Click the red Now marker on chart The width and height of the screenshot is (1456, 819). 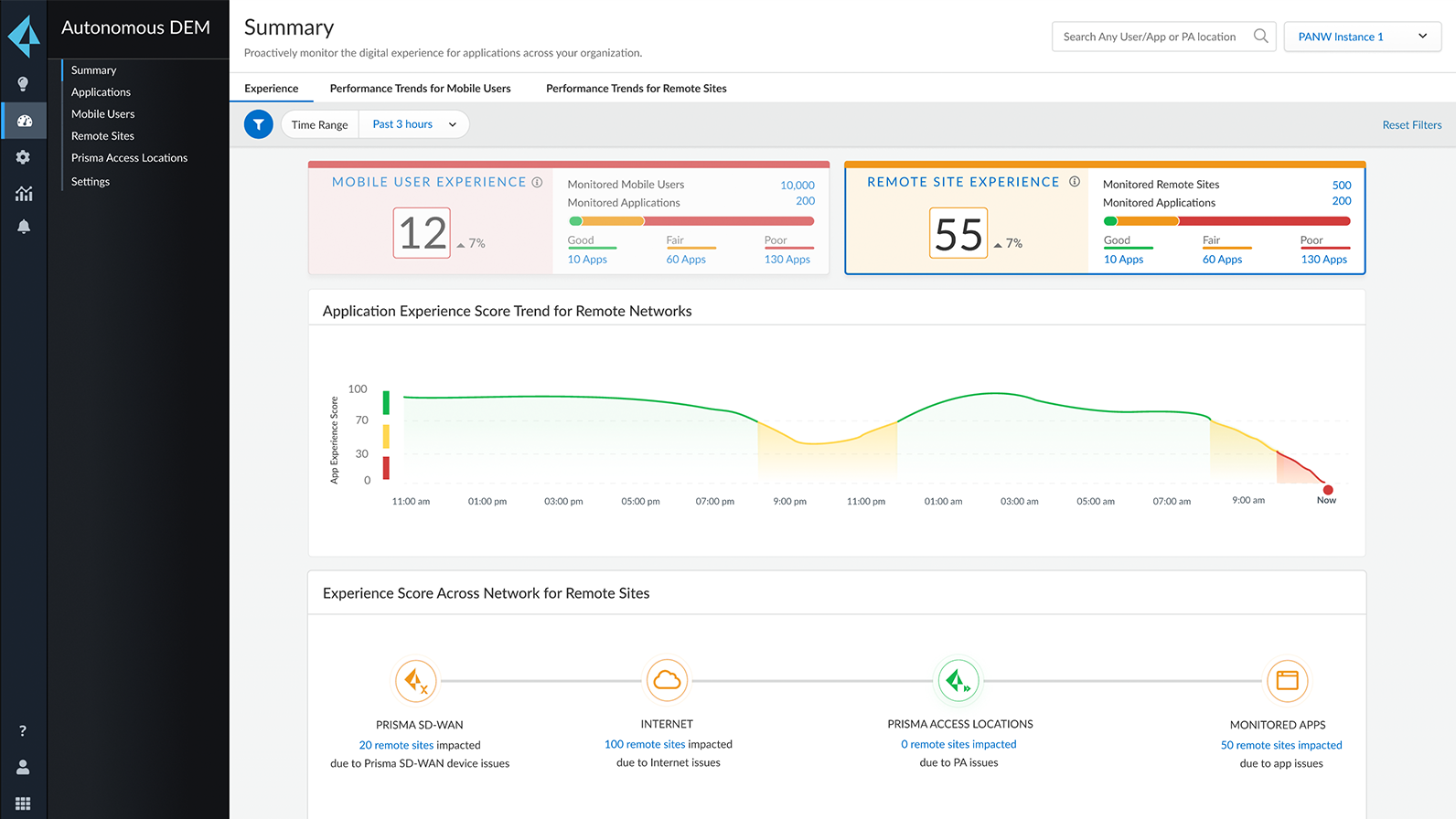pos(1328,490)
